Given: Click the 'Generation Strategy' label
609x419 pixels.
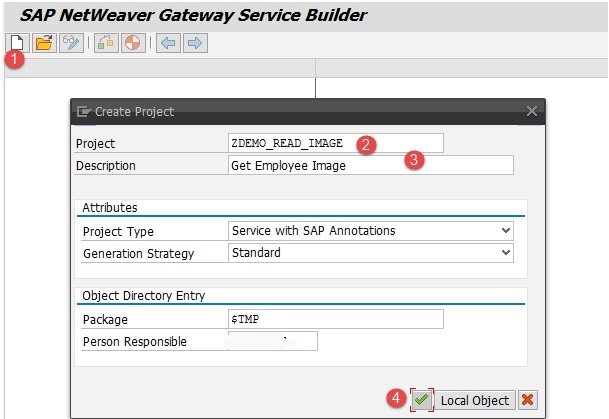Looking at the screenshot, I should pyautogui.click(x=139, y=254).
